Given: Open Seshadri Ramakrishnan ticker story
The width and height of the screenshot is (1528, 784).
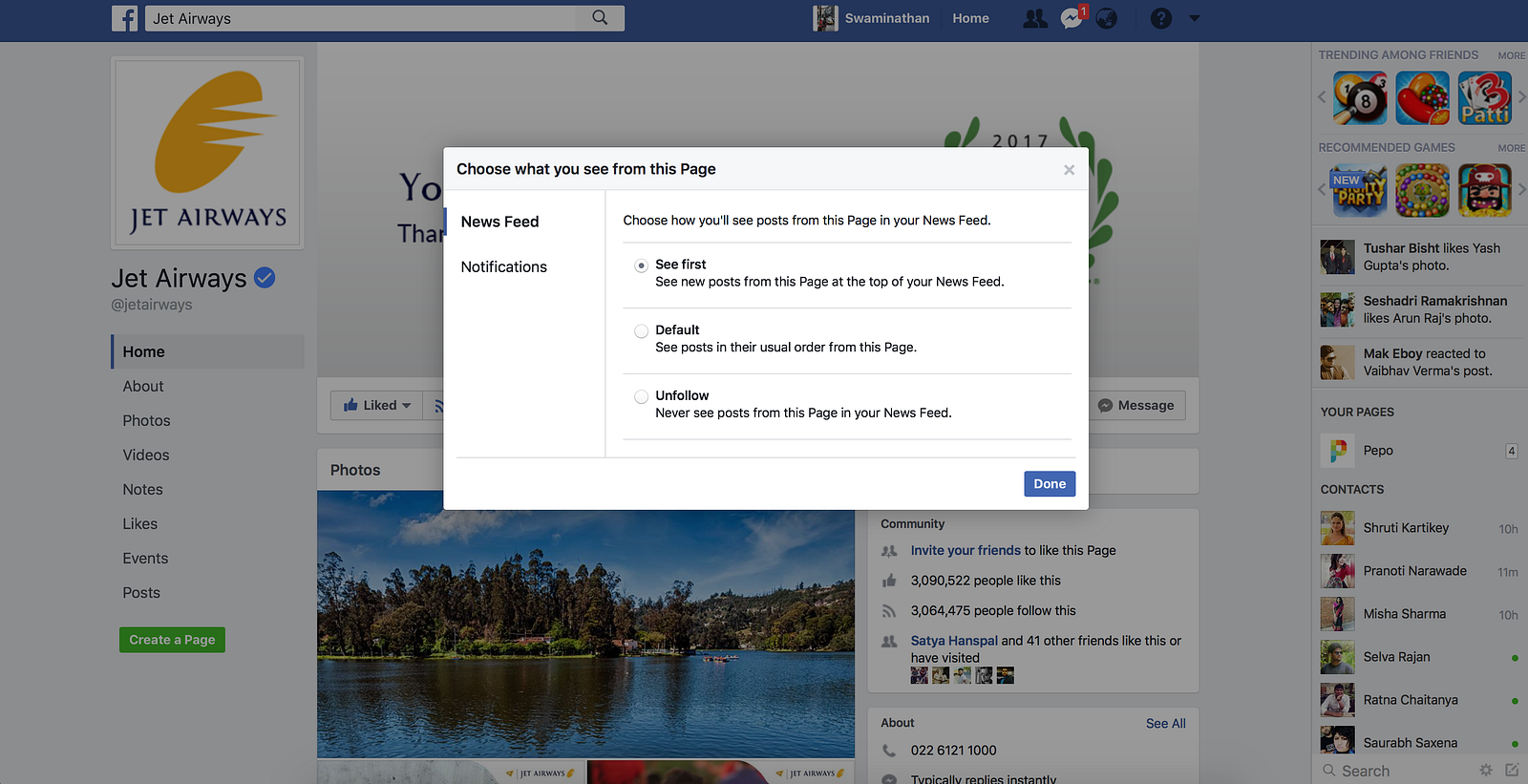Looking at the screenshot, I should [1419, 309].
